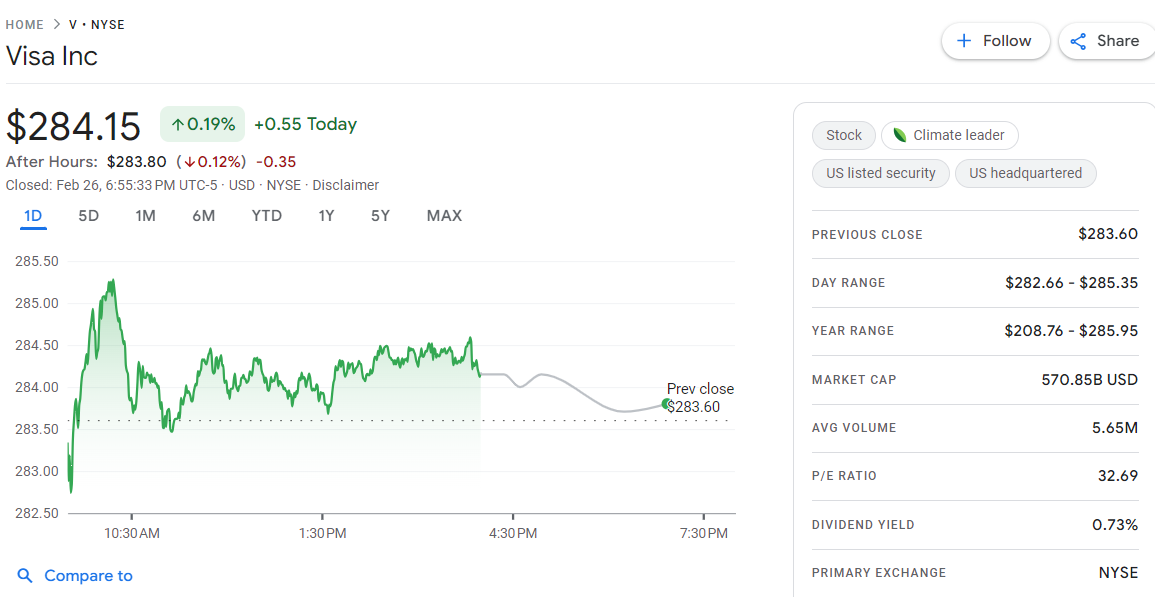Click the Stock tag chip

click(843, 136)
